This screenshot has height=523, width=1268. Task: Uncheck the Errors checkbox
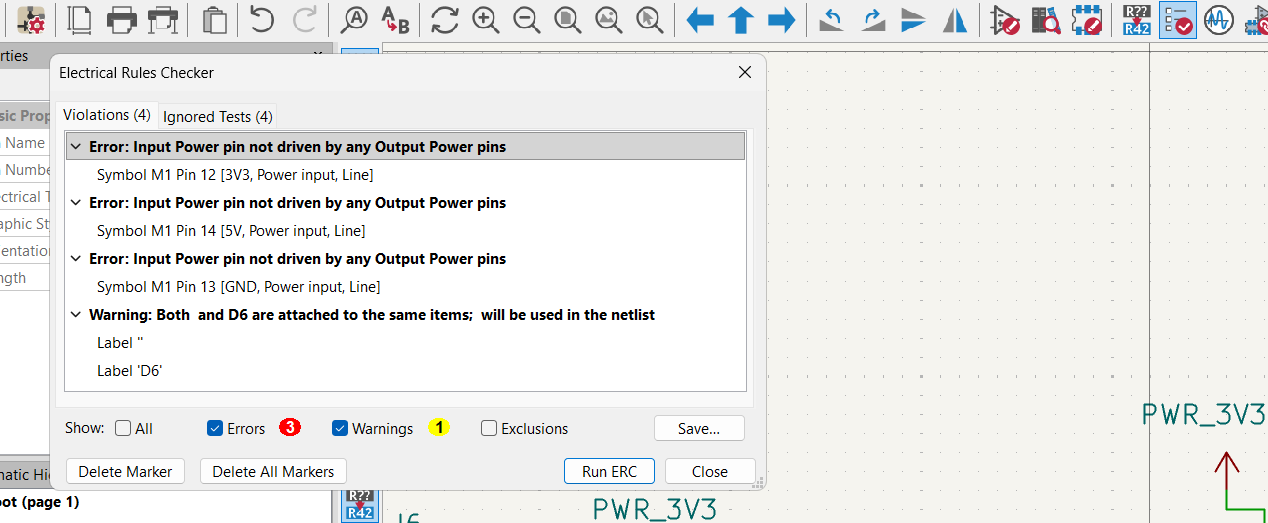pyautogui.click(x=215, y=428)
